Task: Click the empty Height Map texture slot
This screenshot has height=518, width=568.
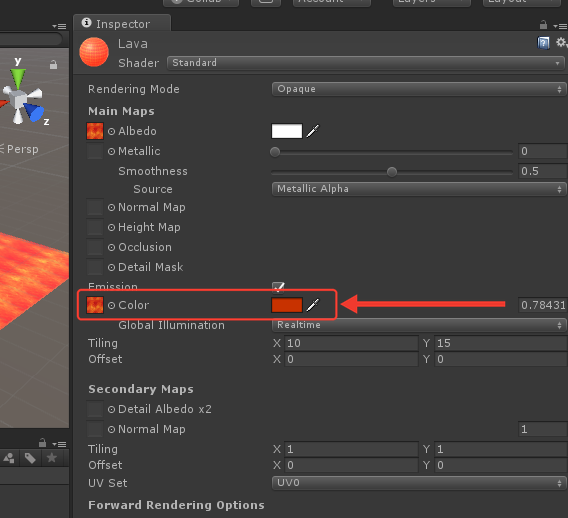Action: pos(95,227)
